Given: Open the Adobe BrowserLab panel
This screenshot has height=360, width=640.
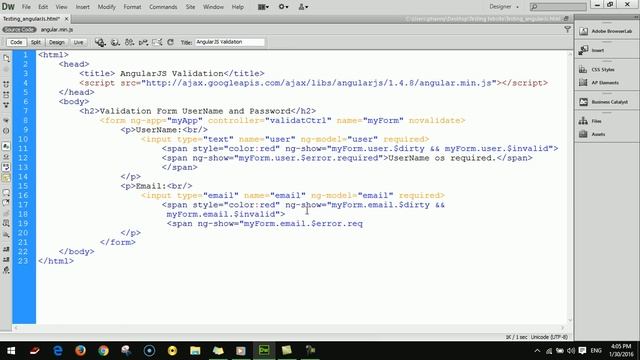Looking at the screenshot, I should point(606,31).
